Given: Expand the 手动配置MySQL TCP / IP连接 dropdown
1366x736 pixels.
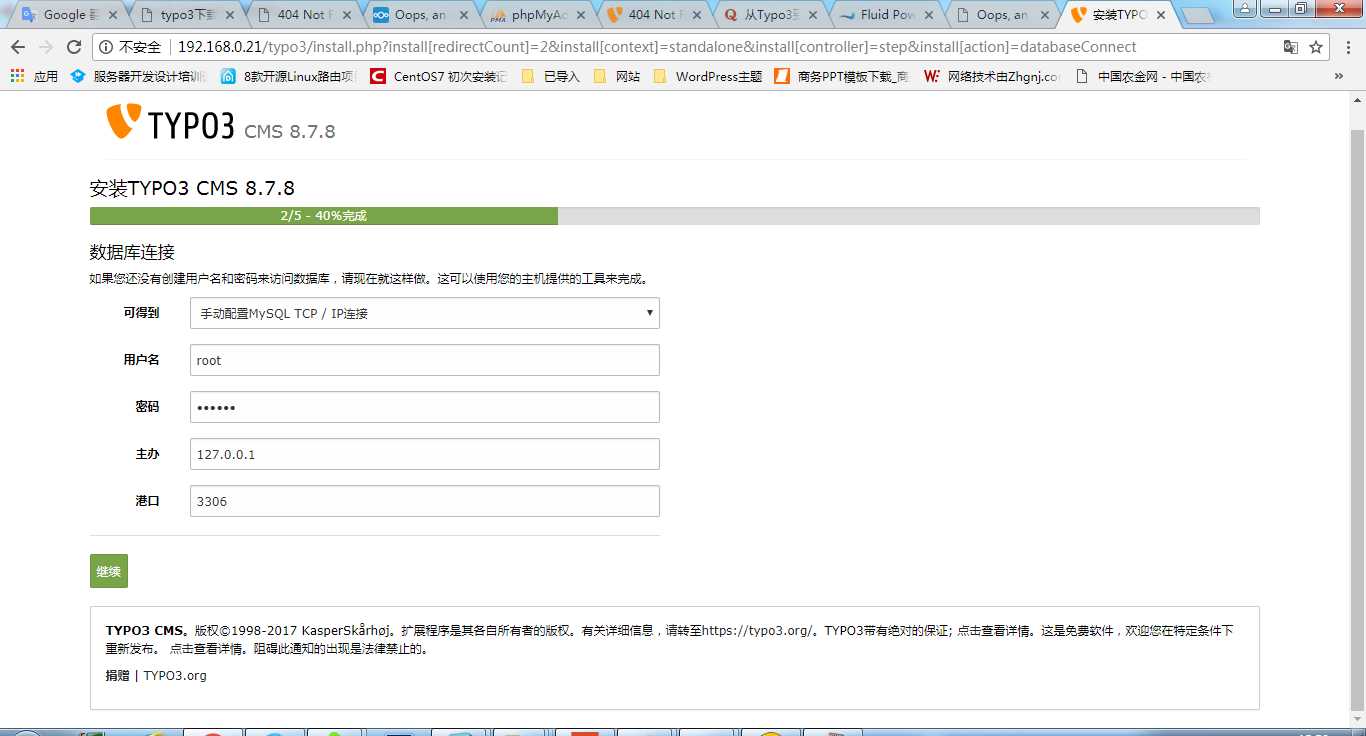Looking at the screenshot, I should pos(425,313).
